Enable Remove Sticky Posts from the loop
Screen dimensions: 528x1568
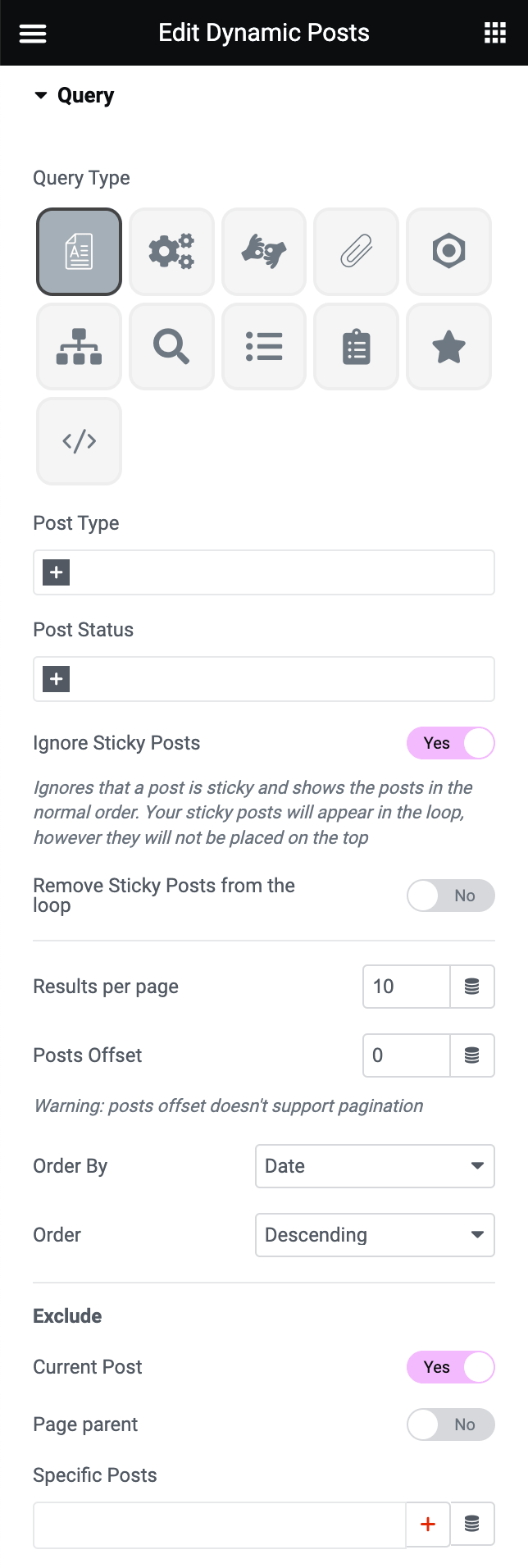pos(451,896)
